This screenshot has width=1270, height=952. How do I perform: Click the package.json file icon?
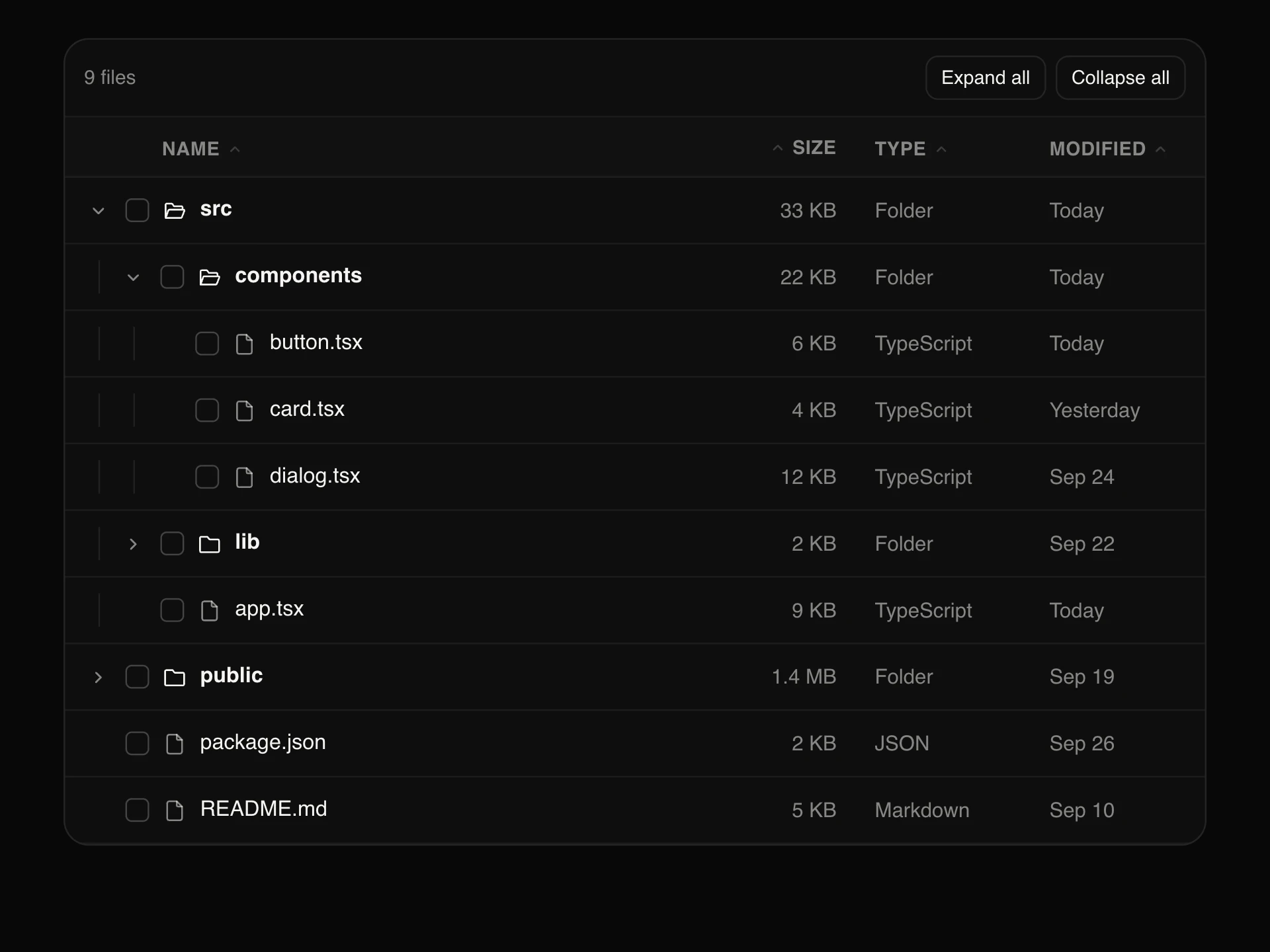click(175, 744)
